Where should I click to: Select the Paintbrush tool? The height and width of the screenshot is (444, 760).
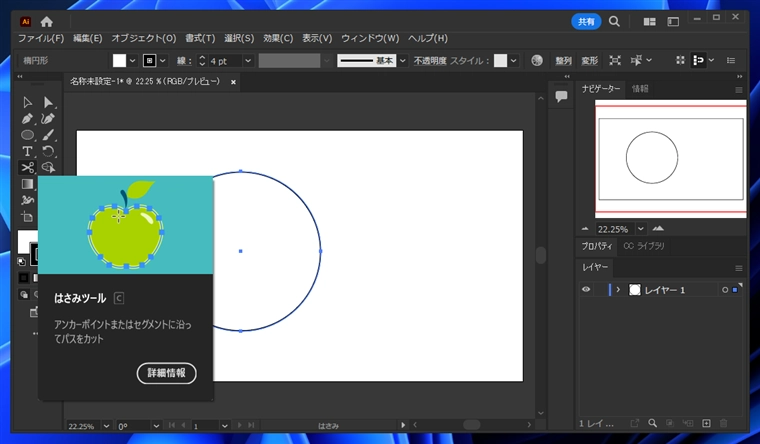click(47, 135)
